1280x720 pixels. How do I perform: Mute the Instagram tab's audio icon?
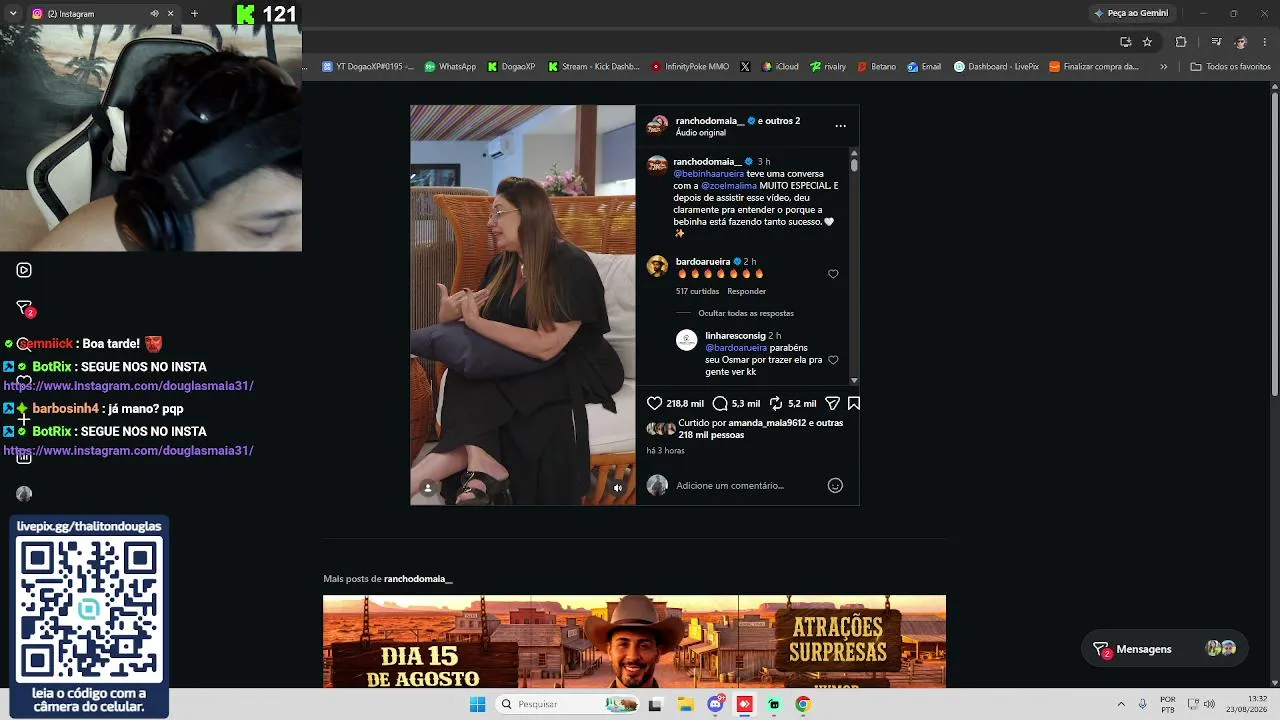click(154, 14)
